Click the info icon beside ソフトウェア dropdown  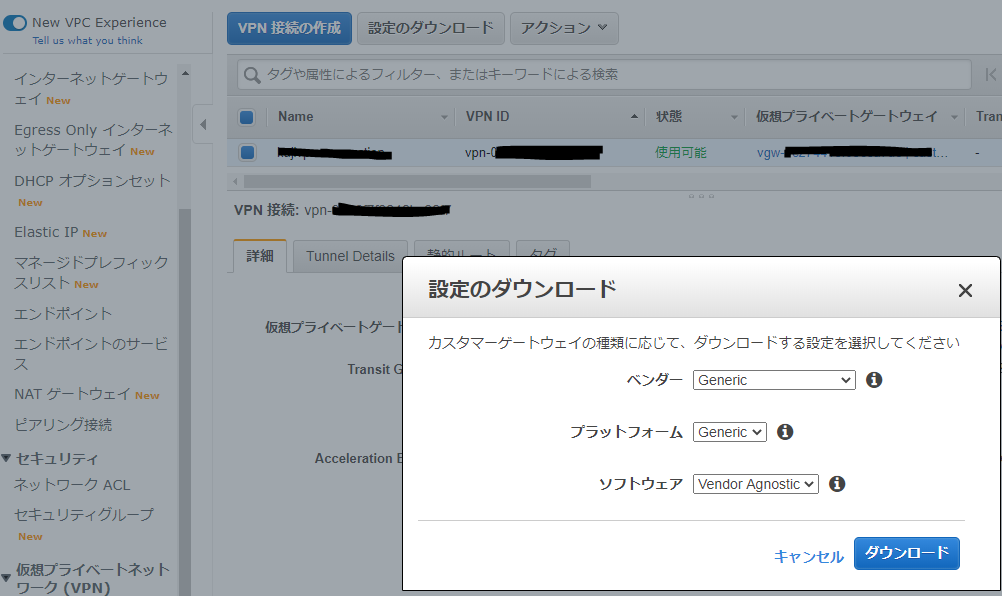point(837,483)
